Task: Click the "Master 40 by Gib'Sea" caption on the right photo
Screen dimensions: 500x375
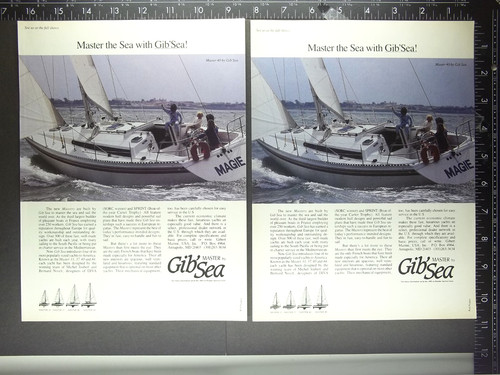Action: click(x=452, y=64)
